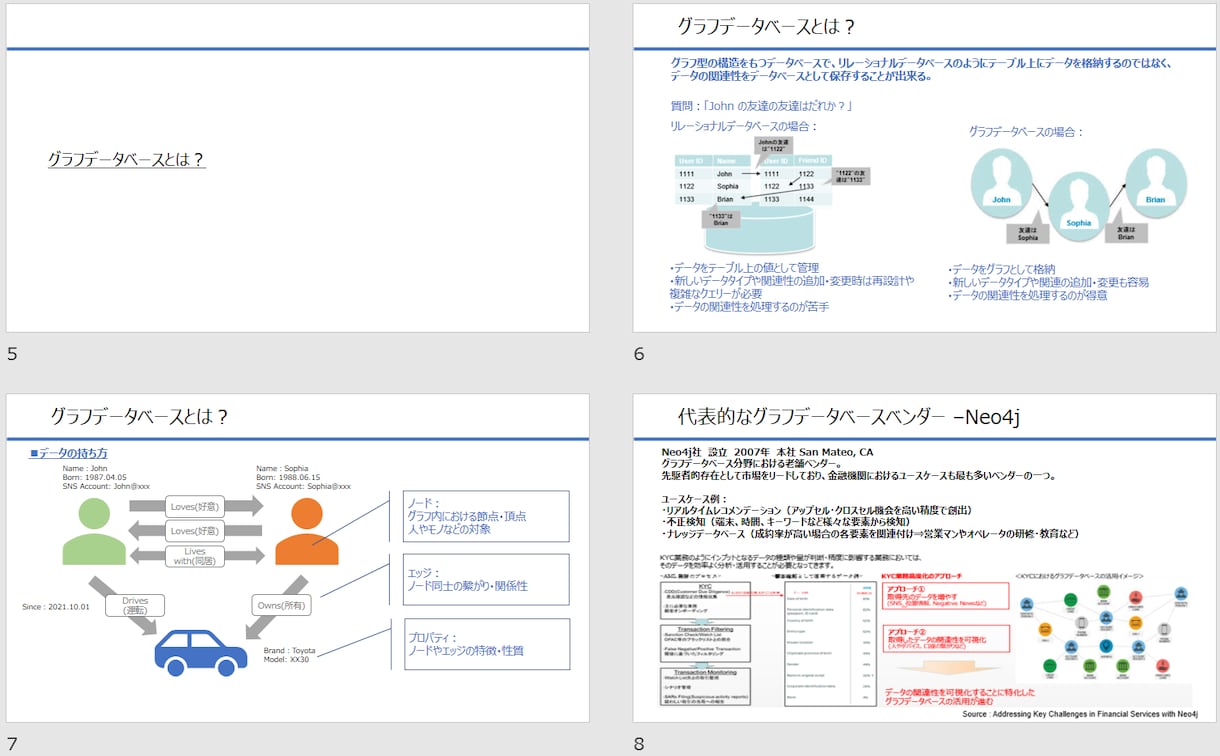This screenshot has height=756, width=1220.
Task: Click the グラフデータベースの場合： label on slide 6
Action: point(1026,131)
